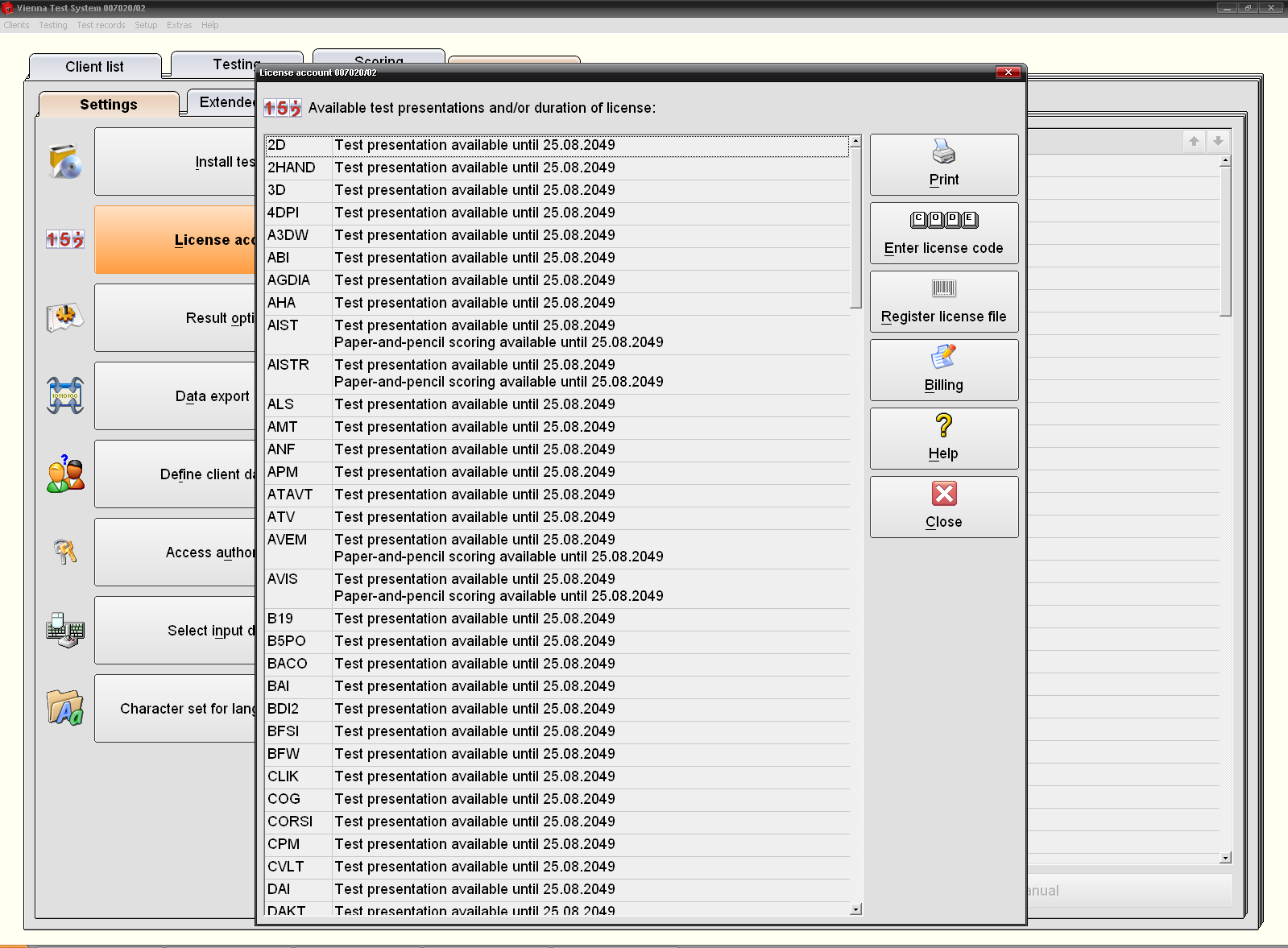This screenshot has height=948, width=1288.
Task: Click the Select input device computer icon
Action: click(65, 630)
